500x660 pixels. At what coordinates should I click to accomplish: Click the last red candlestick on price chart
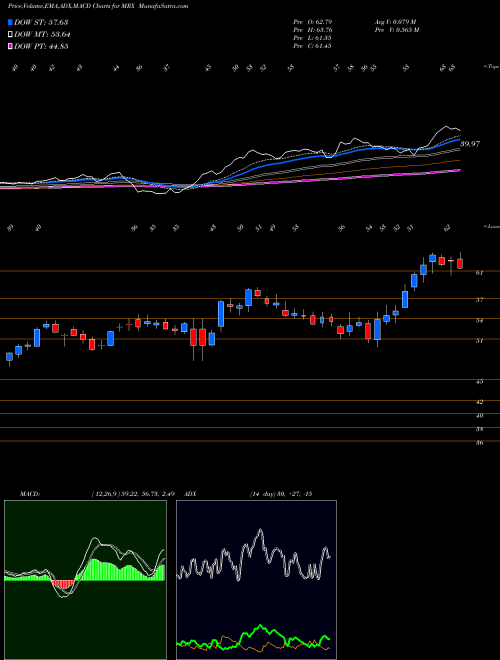(460, 263)
